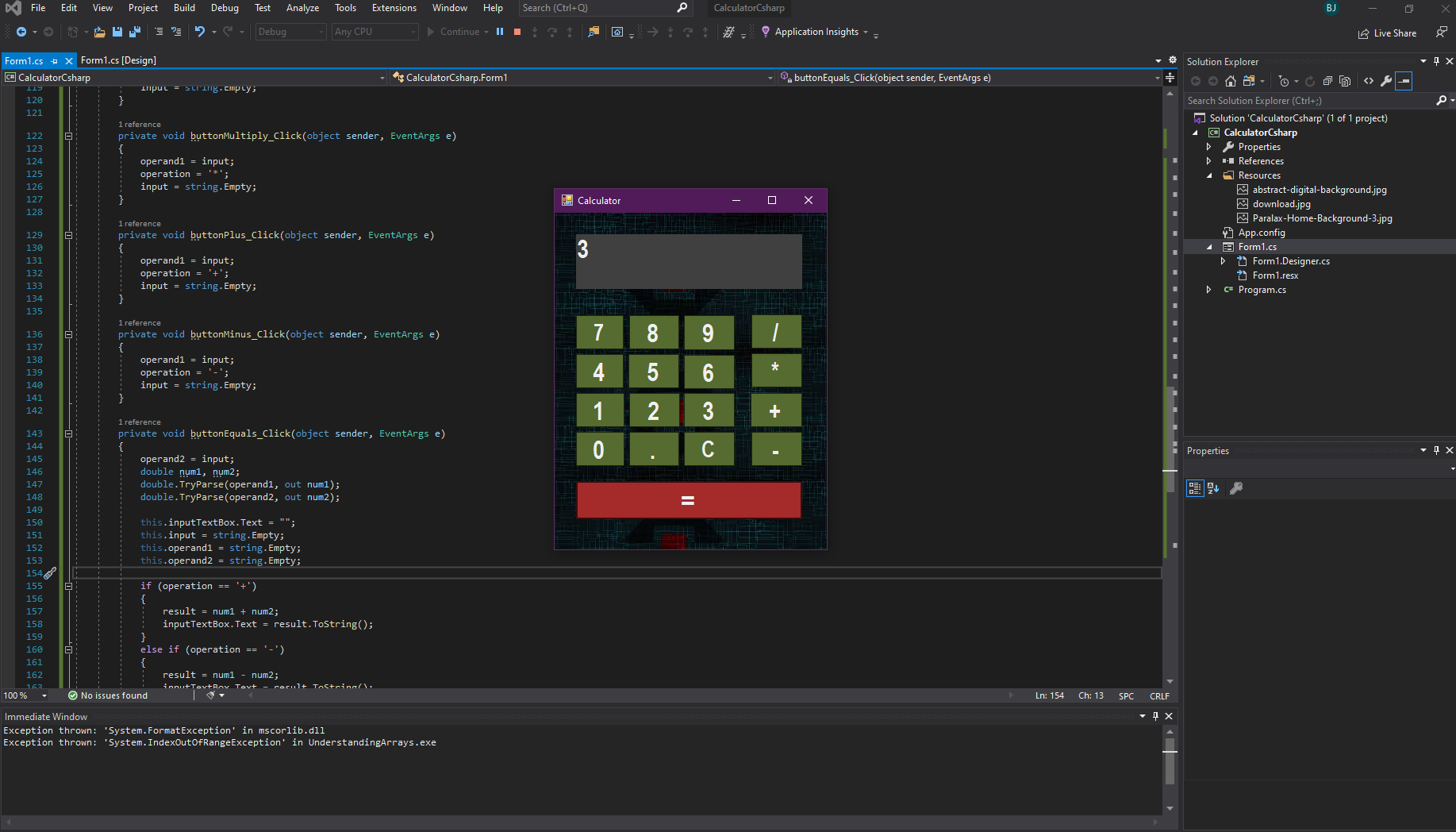Pin the Properties panel
The image size is (1456, 832).
(1436, 450)
